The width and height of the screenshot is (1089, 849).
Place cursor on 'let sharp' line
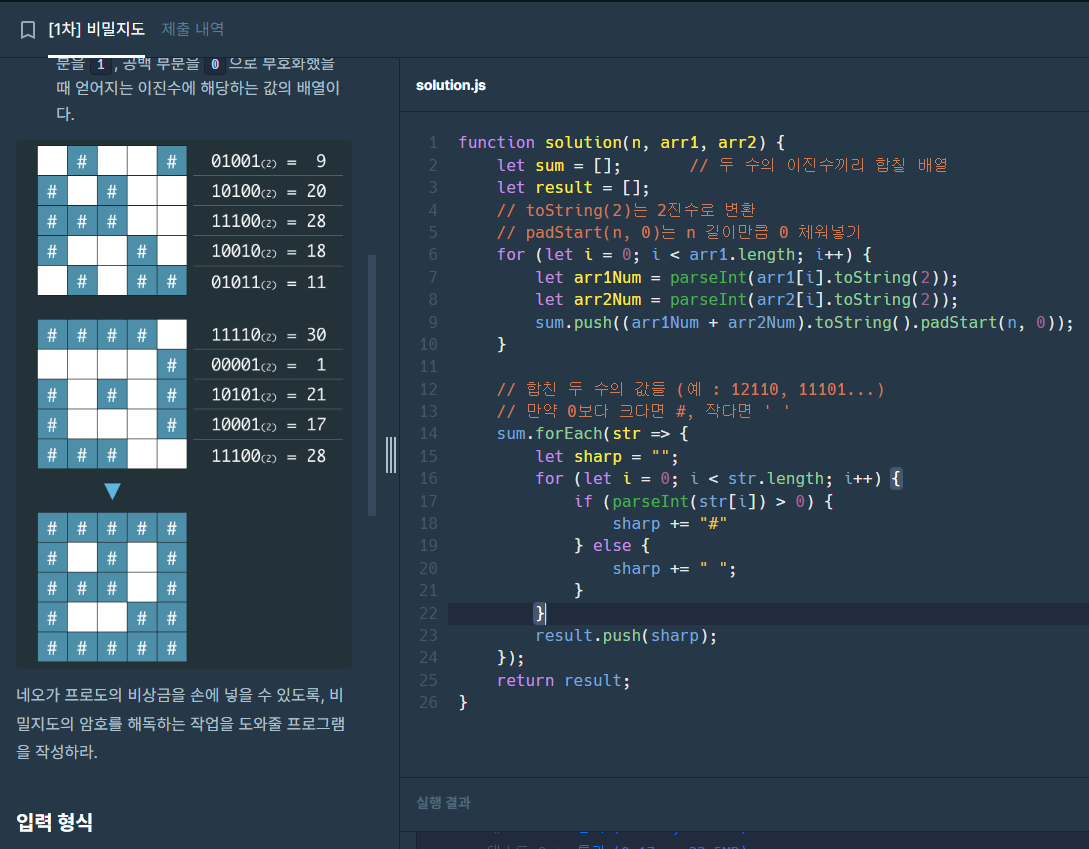(x=606, y=456)
